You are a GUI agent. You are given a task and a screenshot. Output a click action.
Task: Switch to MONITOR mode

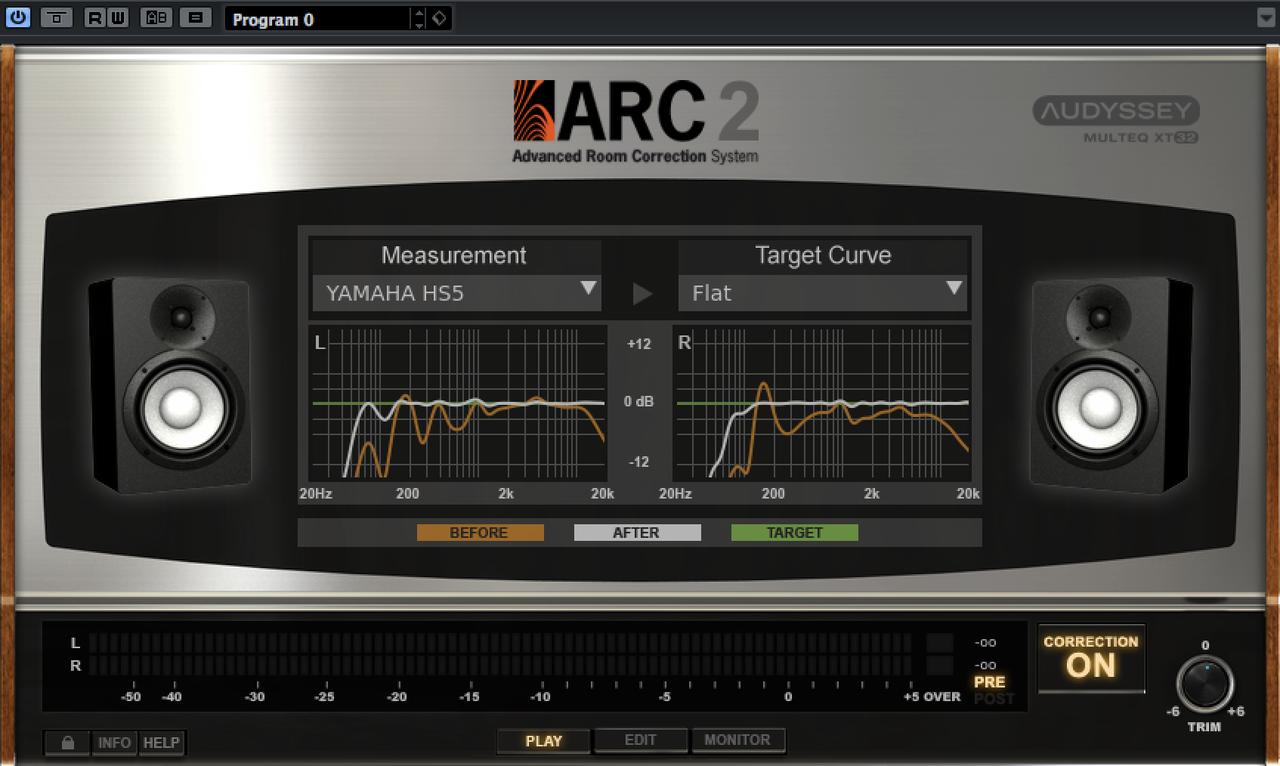tap(738, 741)
